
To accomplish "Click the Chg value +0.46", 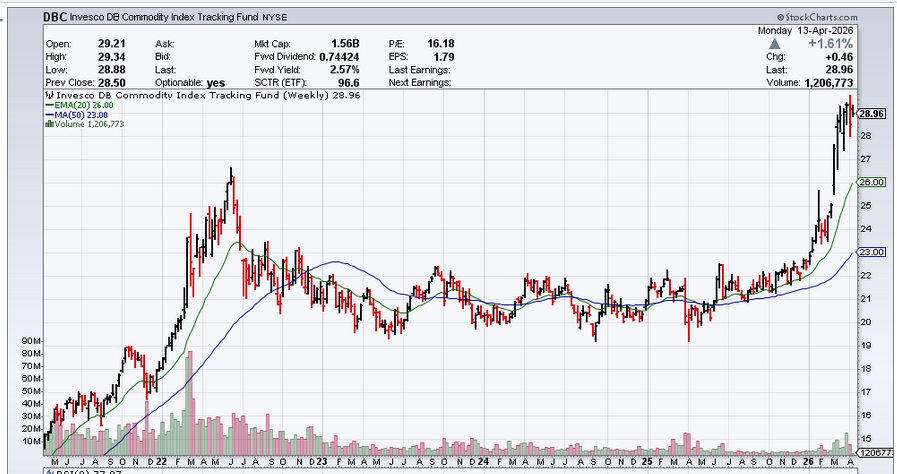I will click(839, 57).
